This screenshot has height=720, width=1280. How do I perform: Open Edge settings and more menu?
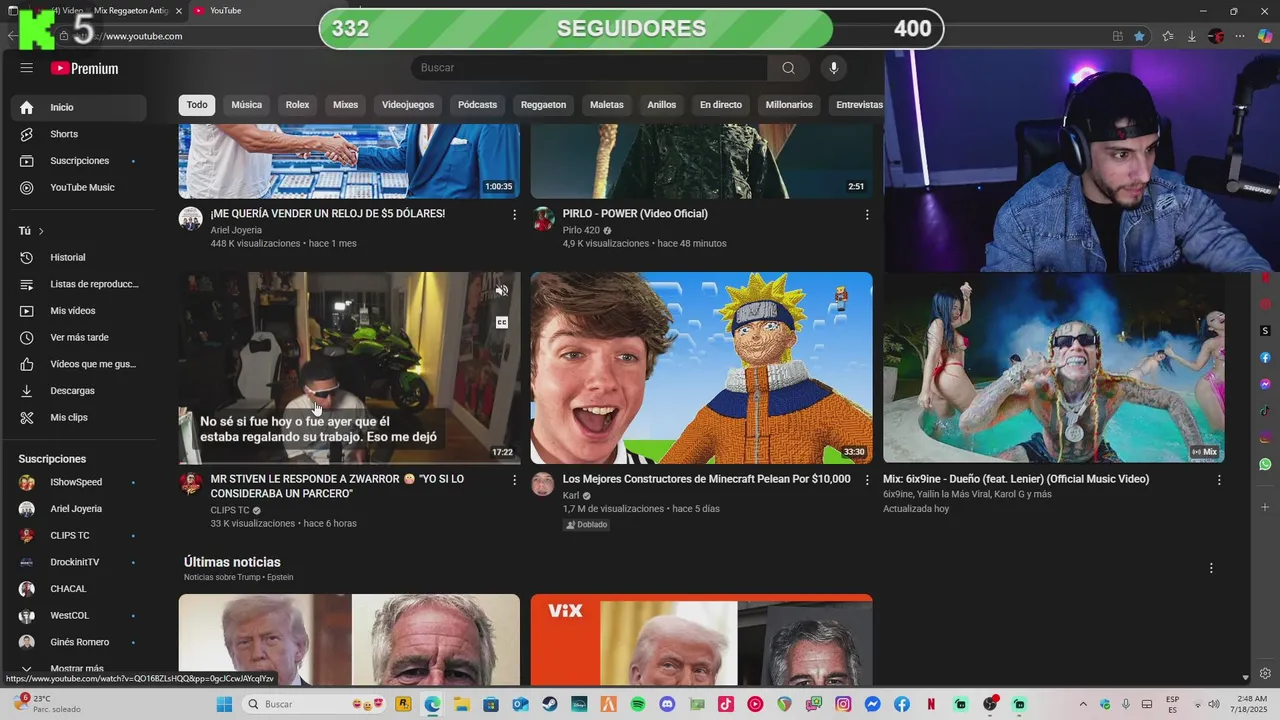click(x=1241, y=36)
